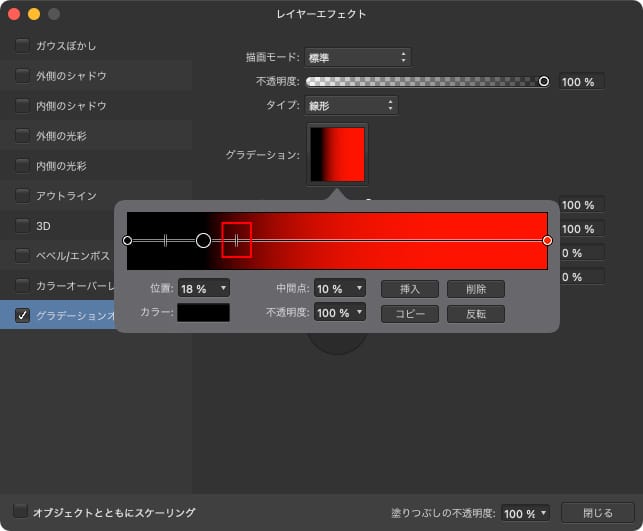Click the gradient preview thumbnail
This screenshot has width=643, height=531.
[338, 154]
